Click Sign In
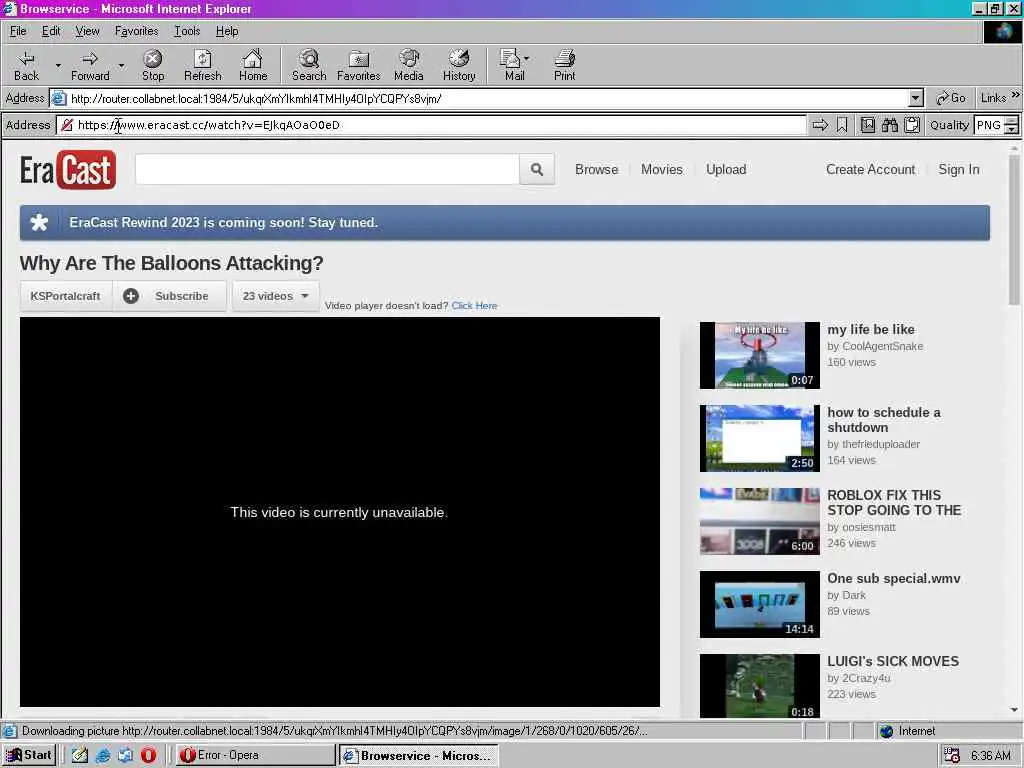Viewport: 1024px width, 768px height. pos(959,169)
